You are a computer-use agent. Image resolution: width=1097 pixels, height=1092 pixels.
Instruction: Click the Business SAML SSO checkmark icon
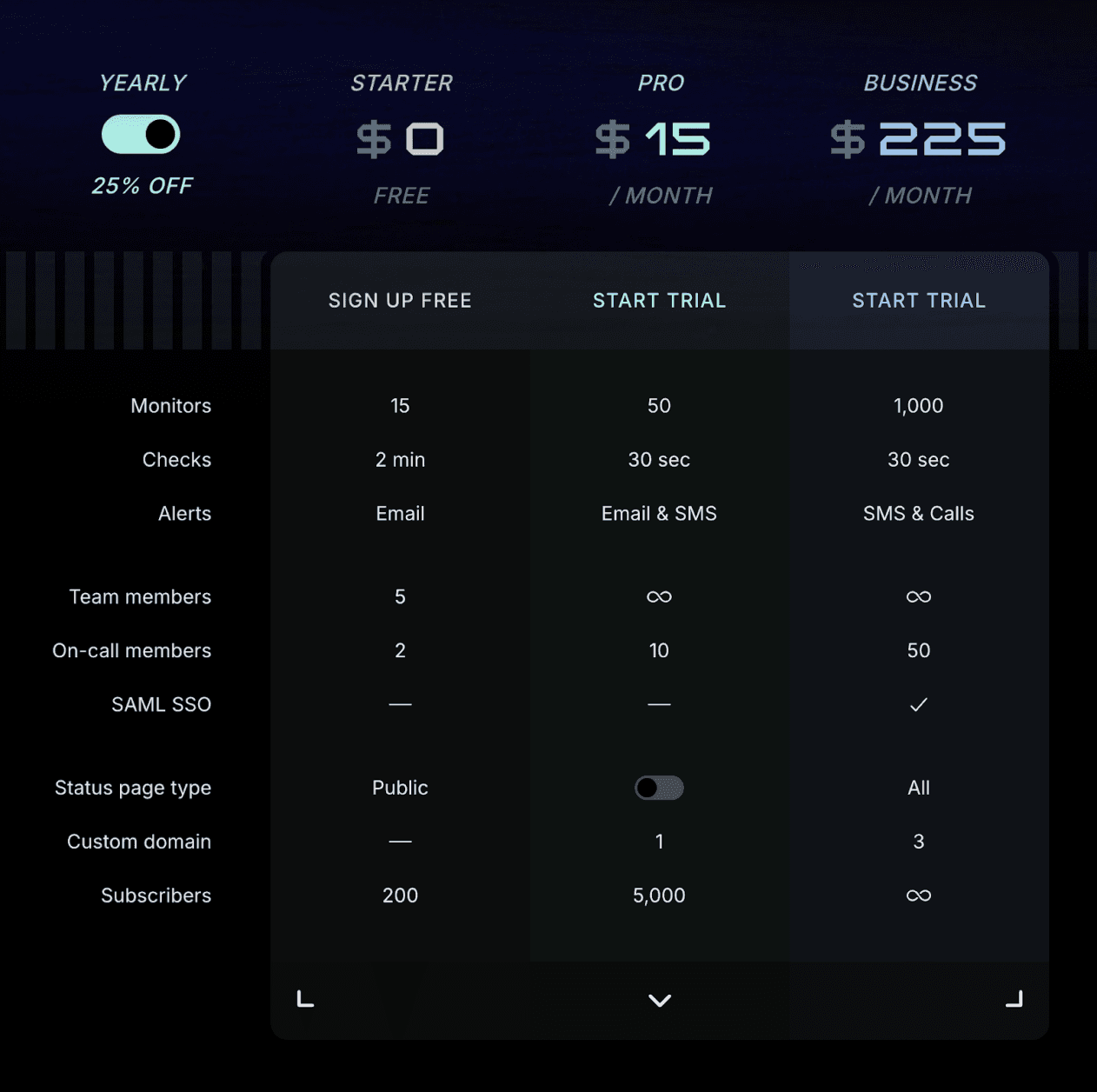coord(919,704)
